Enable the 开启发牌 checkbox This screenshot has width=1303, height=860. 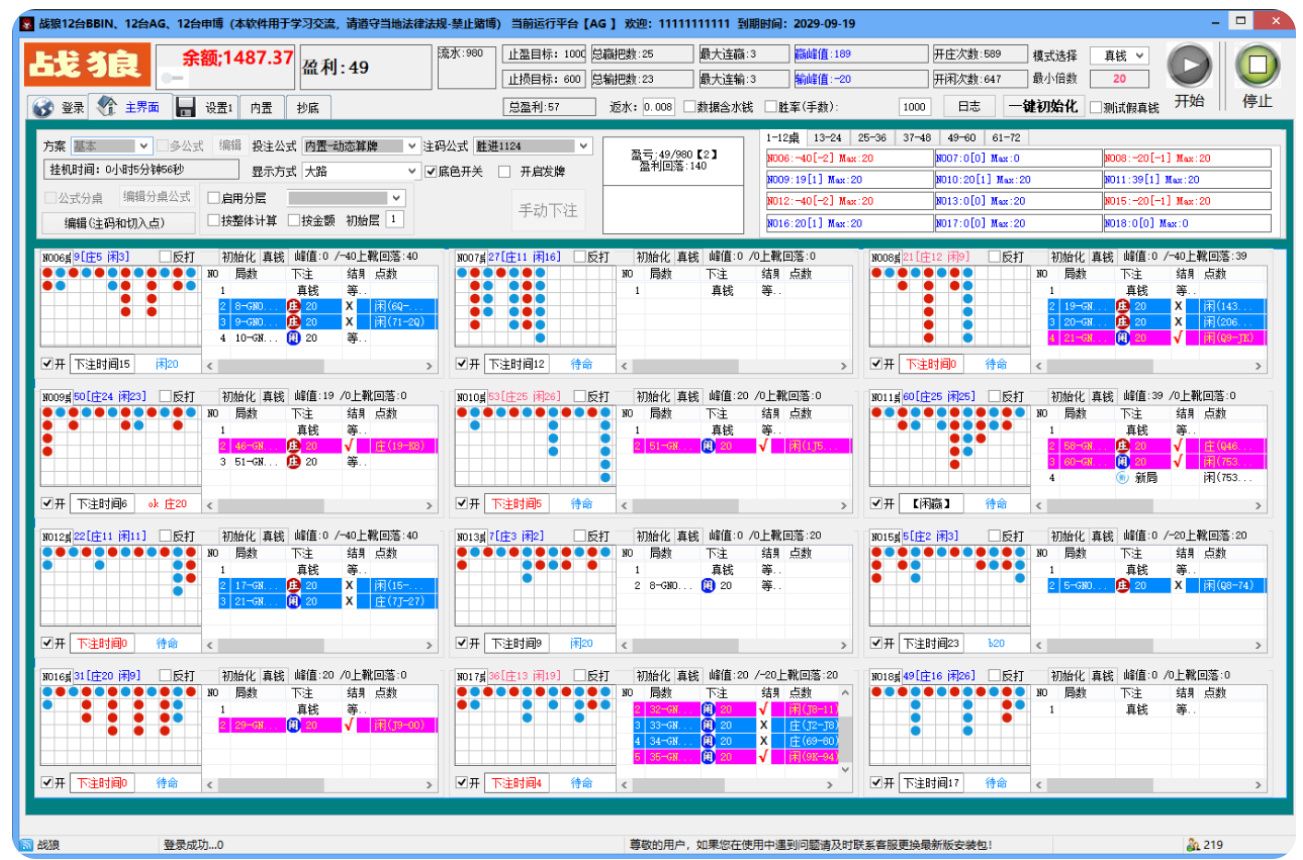[x=504, y=171]
